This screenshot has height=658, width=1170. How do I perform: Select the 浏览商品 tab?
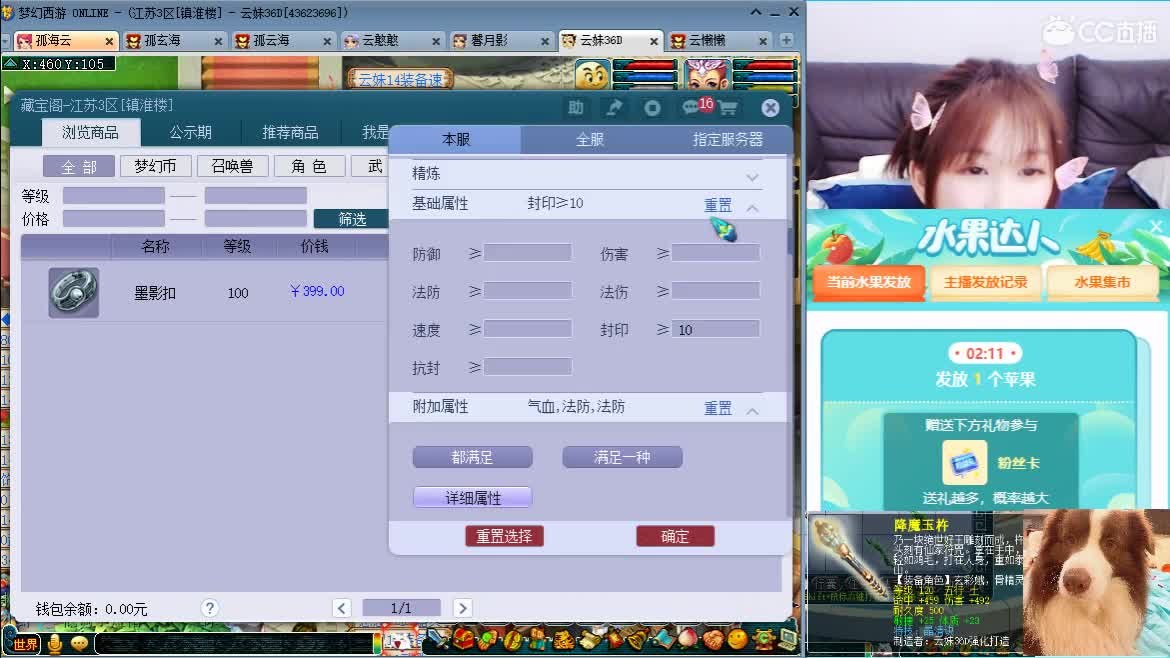(x=90, y=132)
